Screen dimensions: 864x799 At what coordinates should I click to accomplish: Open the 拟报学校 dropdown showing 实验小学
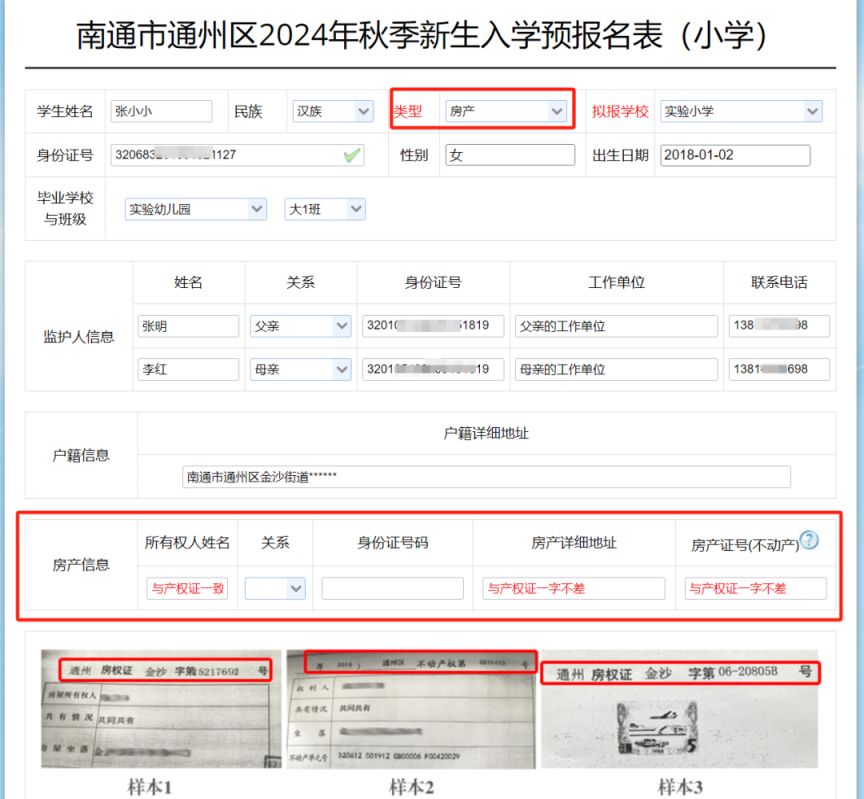(x=741, y=111)
